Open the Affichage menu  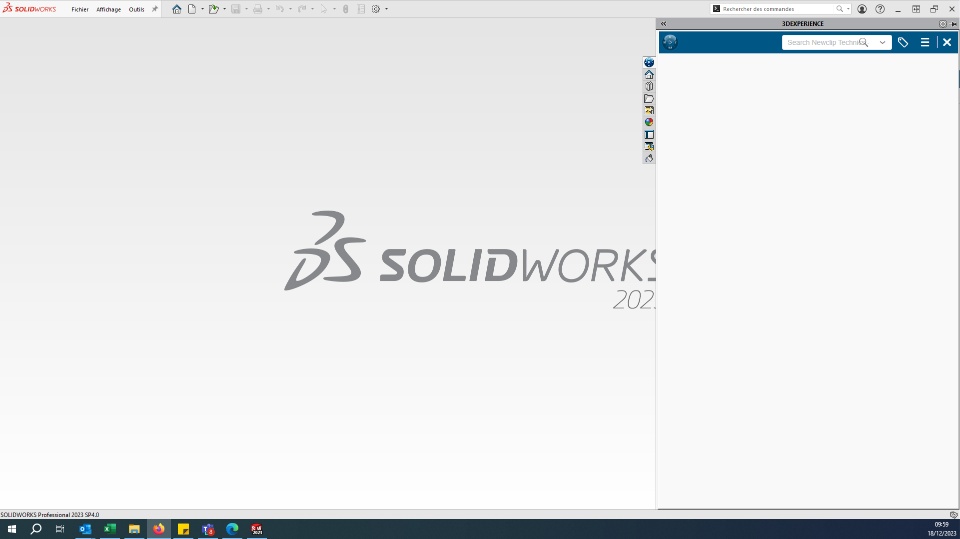coord(108,9)
